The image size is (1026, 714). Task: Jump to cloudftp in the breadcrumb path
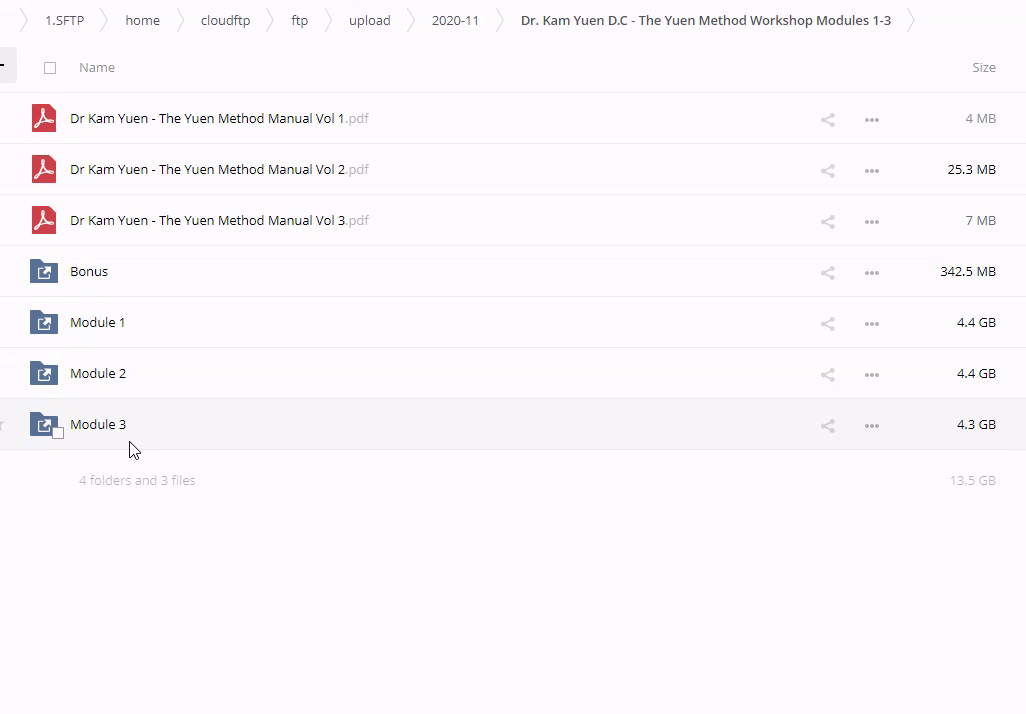(225, 20)
